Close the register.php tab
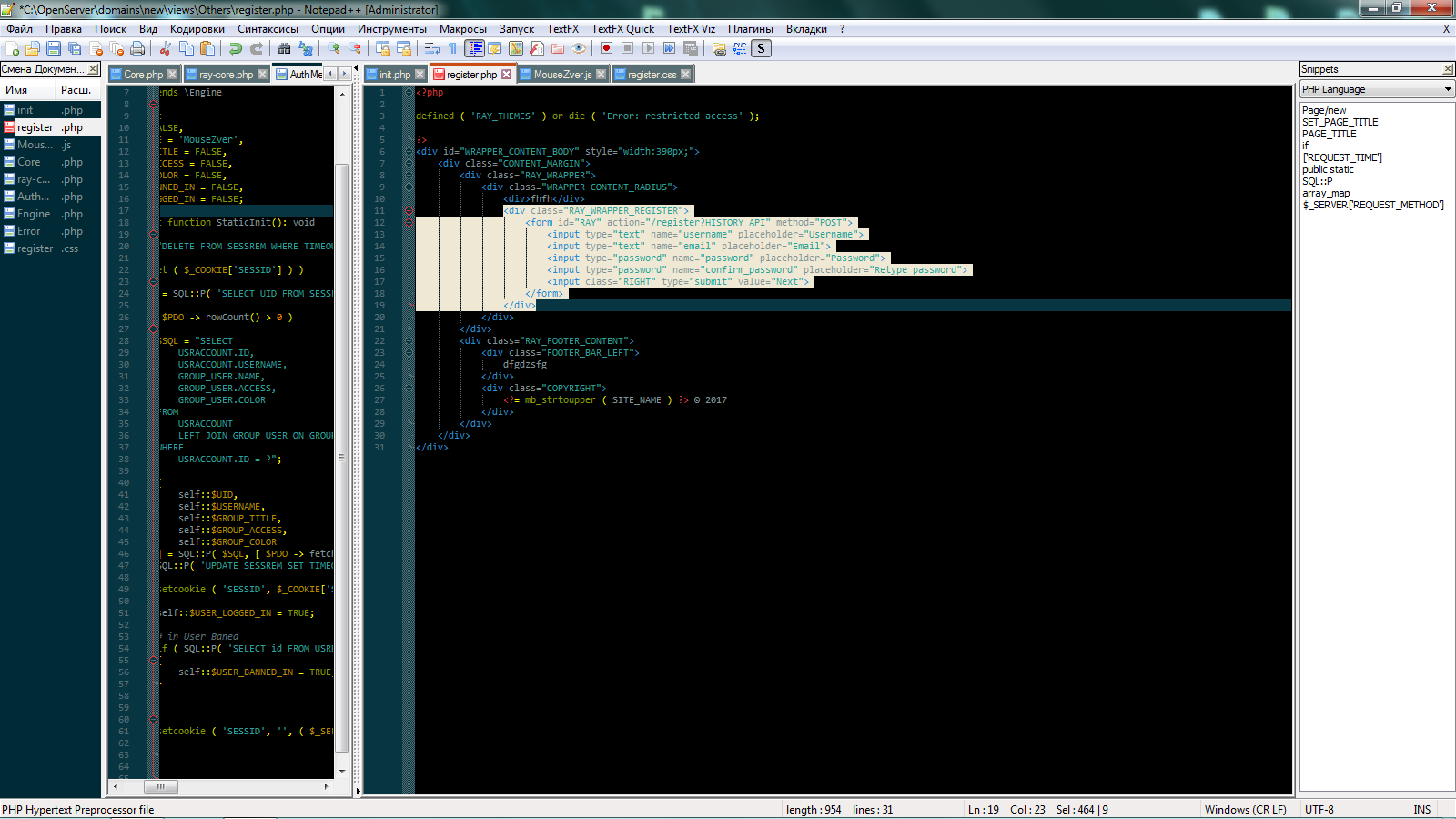Screen dimensions: 1456x819 pos(507,75)
